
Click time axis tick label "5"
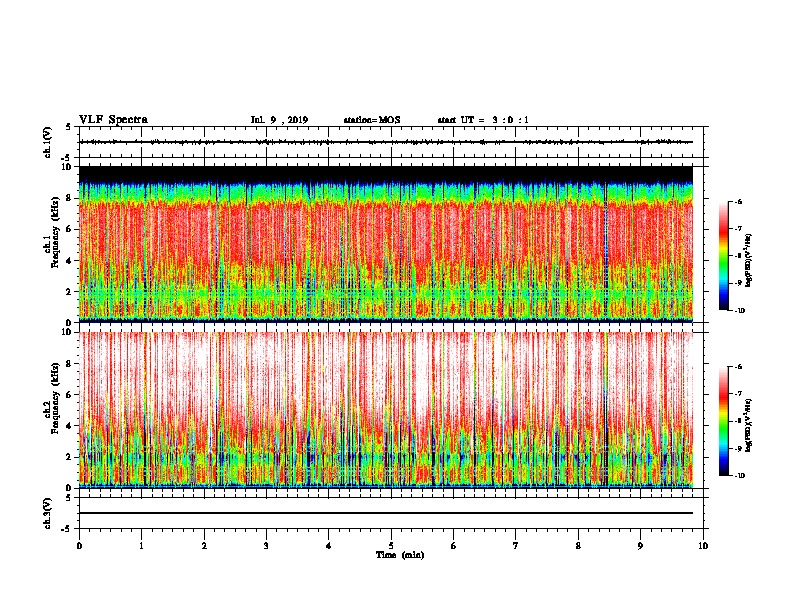tap(391, 546)
